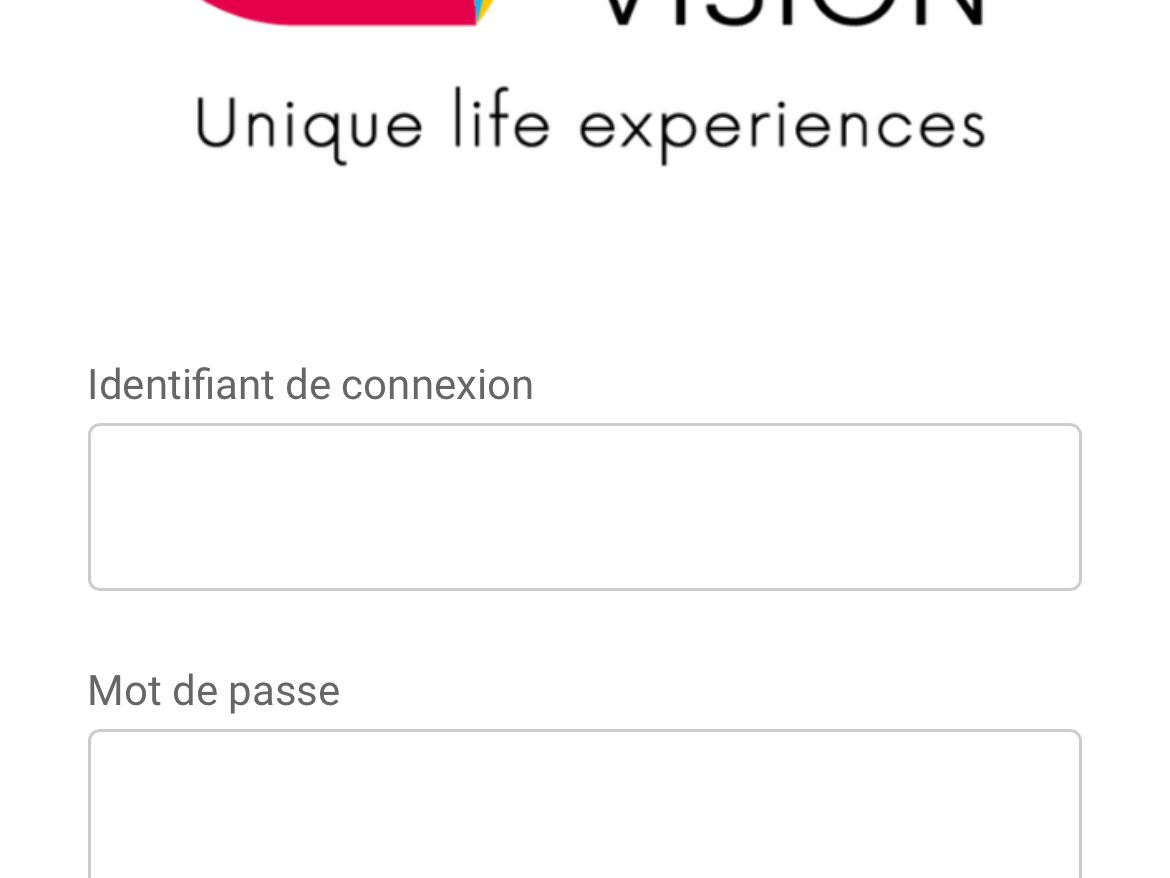Screen dimensions: 1170x878
Task: Focus the Mot de passe input field
Action: [x=584, y=805]
